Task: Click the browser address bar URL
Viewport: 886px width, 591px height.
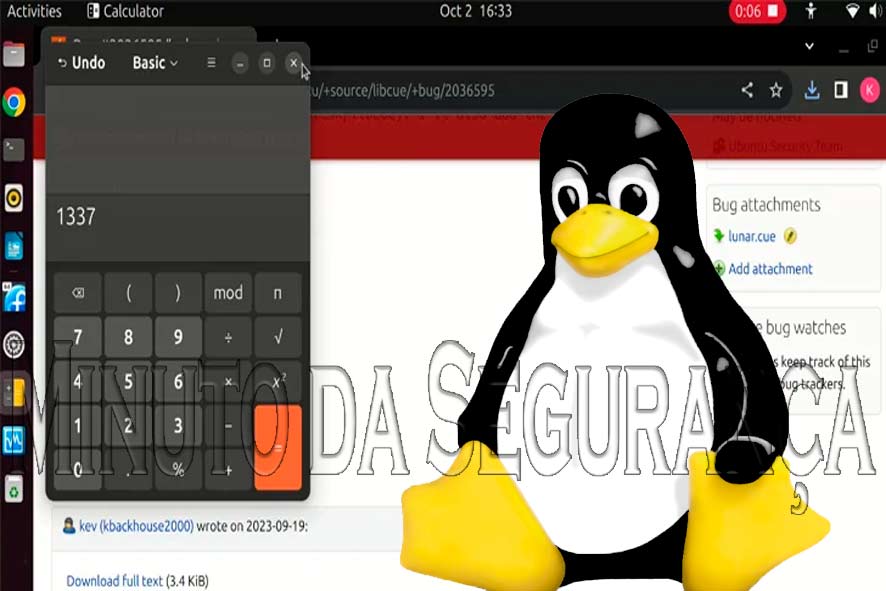Action: coord(402,90)
